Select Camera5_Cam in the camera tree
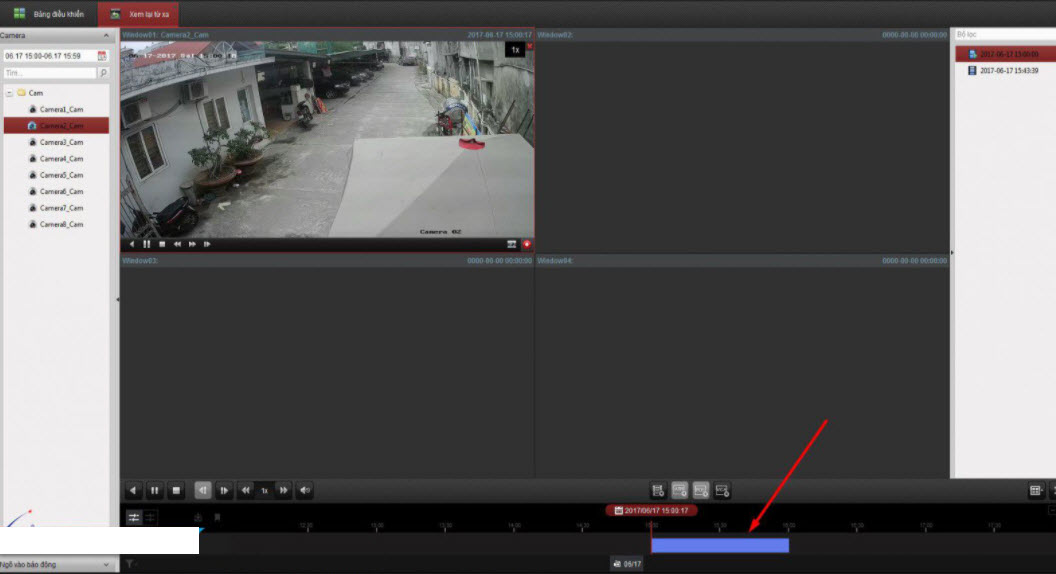1056x574 pixels. (61, 175)
